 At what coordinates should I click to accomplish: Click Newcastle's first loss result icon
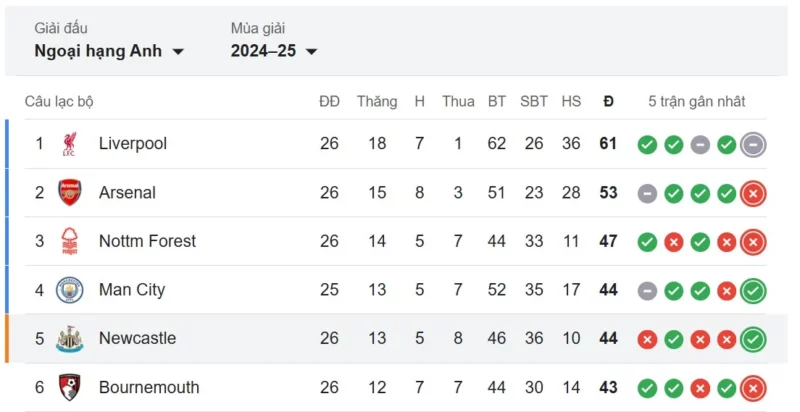tap(647, 339)
